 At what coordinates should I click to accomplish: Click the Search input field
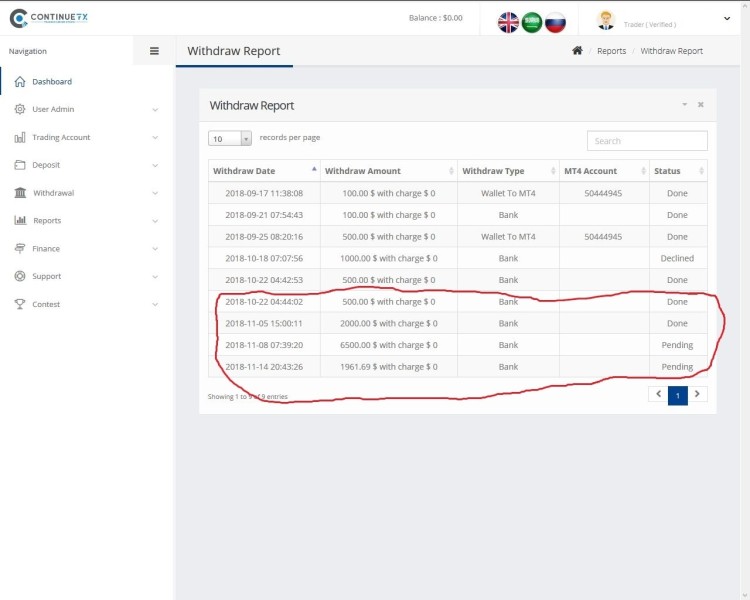[647, 141]
